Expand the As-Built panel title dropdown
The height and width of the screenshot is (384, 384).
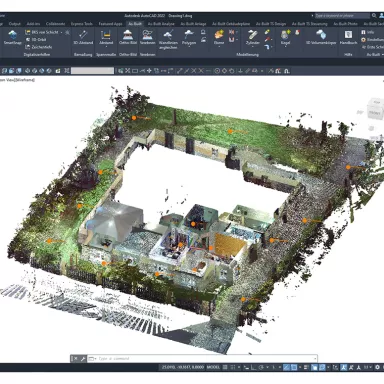382,54
